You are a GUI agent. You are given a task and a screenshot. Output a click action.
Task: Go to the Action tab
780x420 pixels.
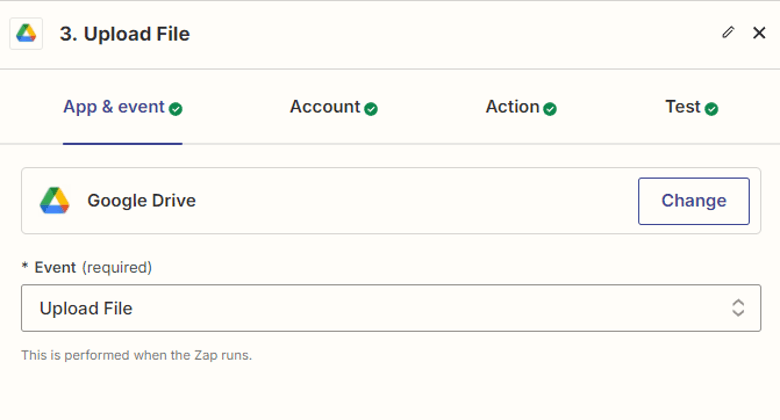512,107
